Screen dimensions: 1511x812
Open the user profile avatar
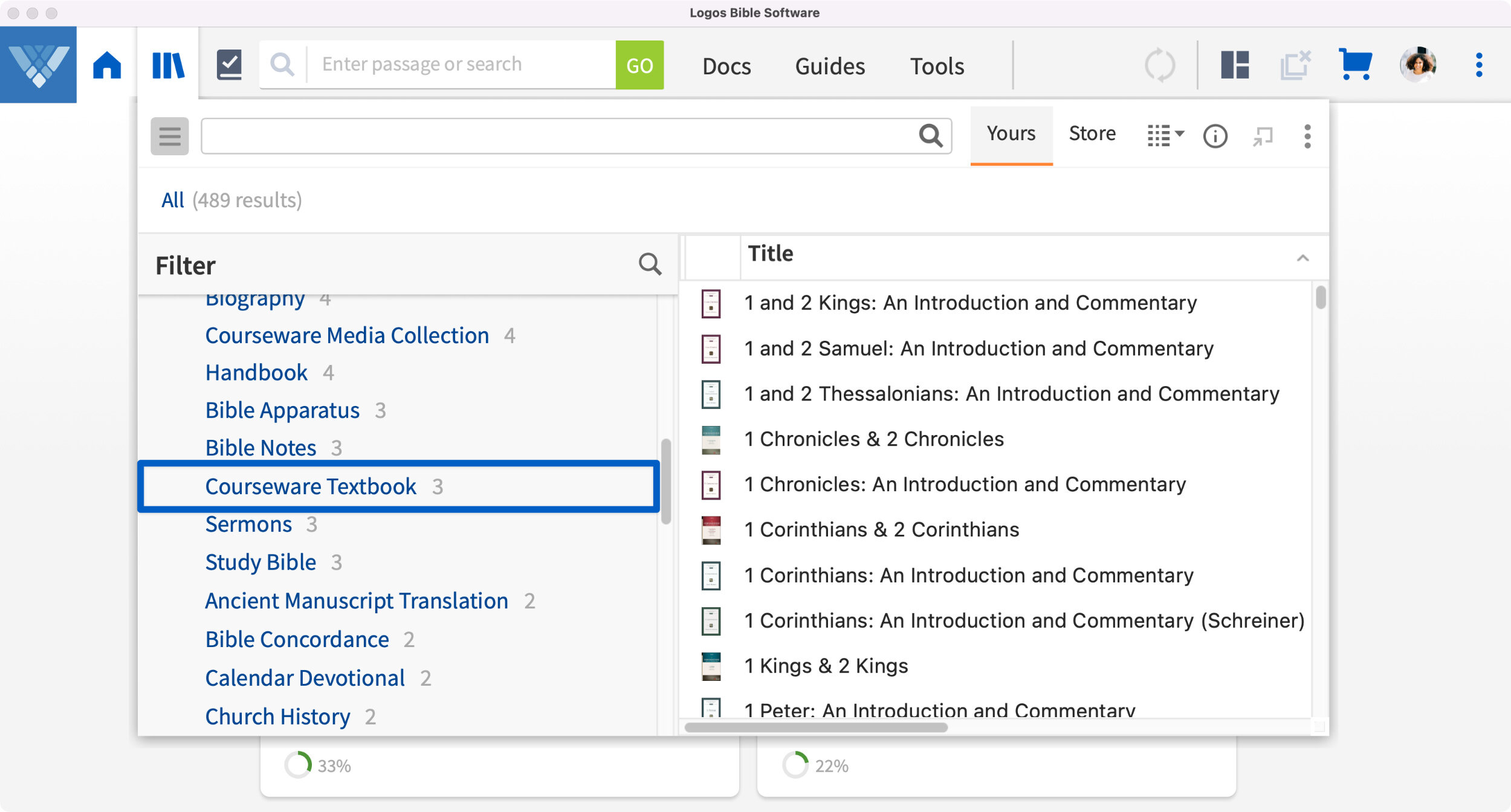pyautogui.click(x=1418, y=65)
